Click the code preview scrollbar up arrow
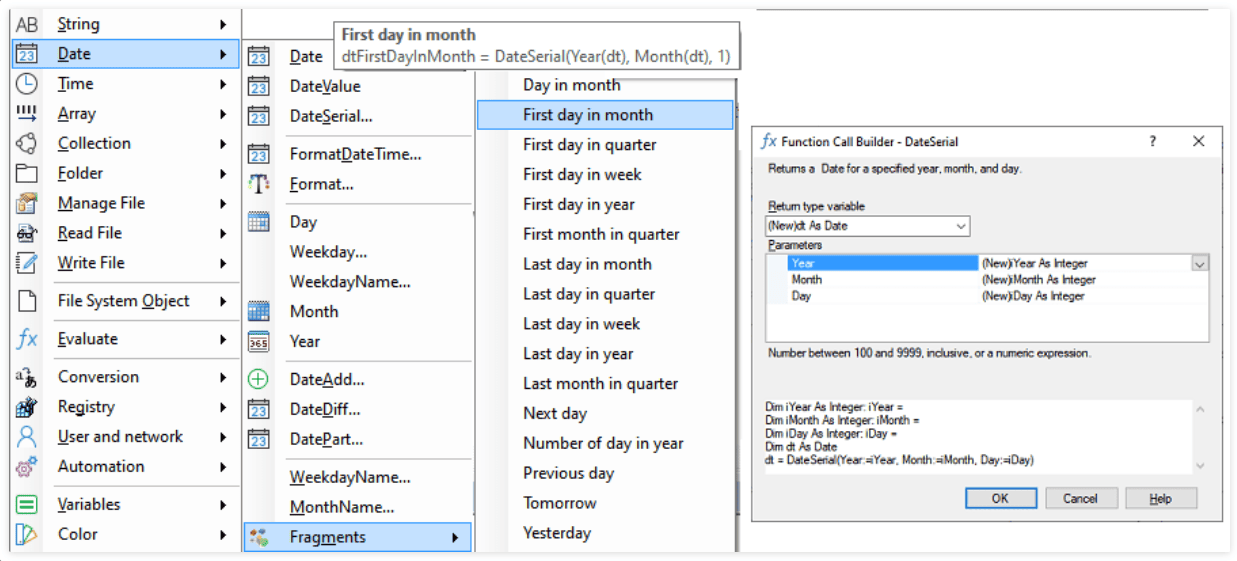Screen dimensions: 1237x561 (x=1200, y=410)
